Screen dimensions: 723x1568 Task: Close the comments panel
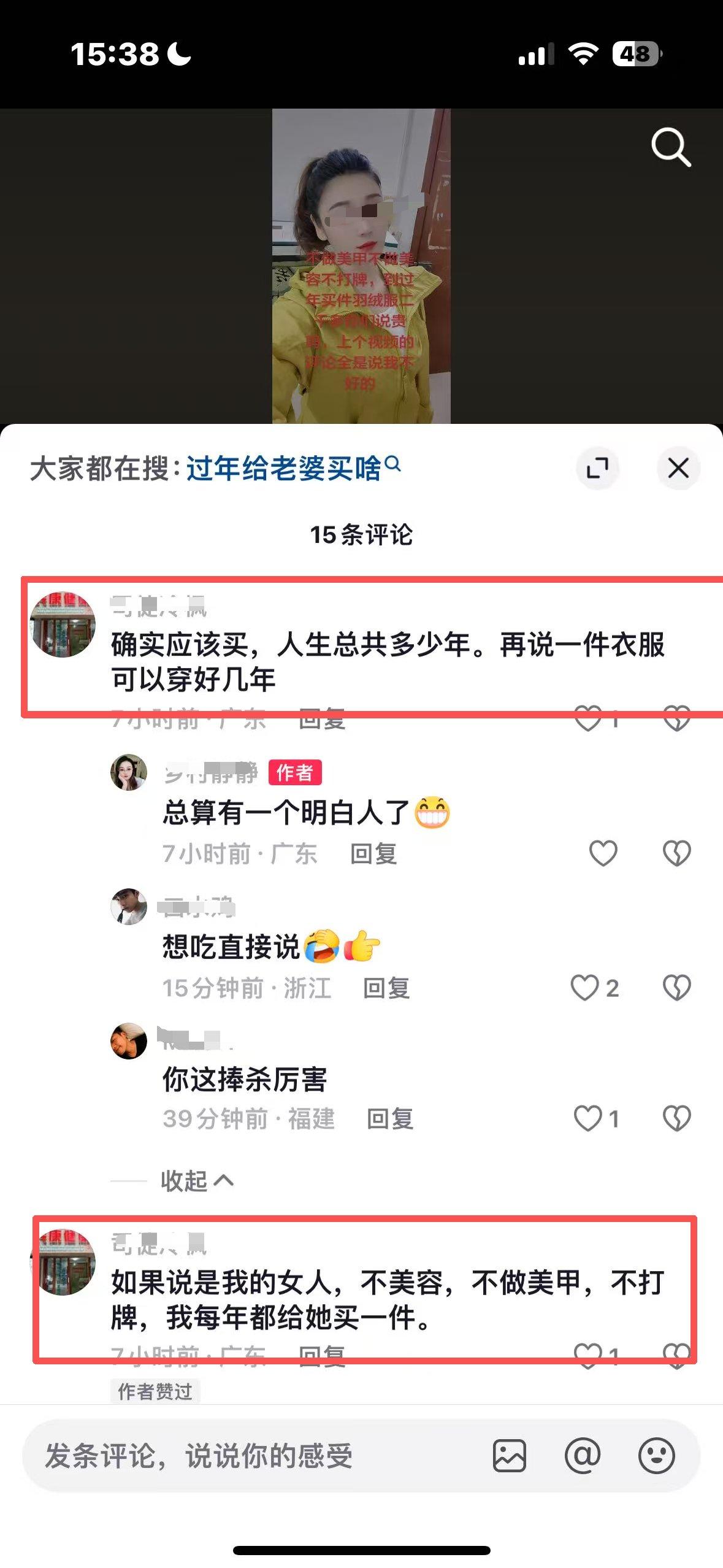pyautogui.click(x=678, y=468)
